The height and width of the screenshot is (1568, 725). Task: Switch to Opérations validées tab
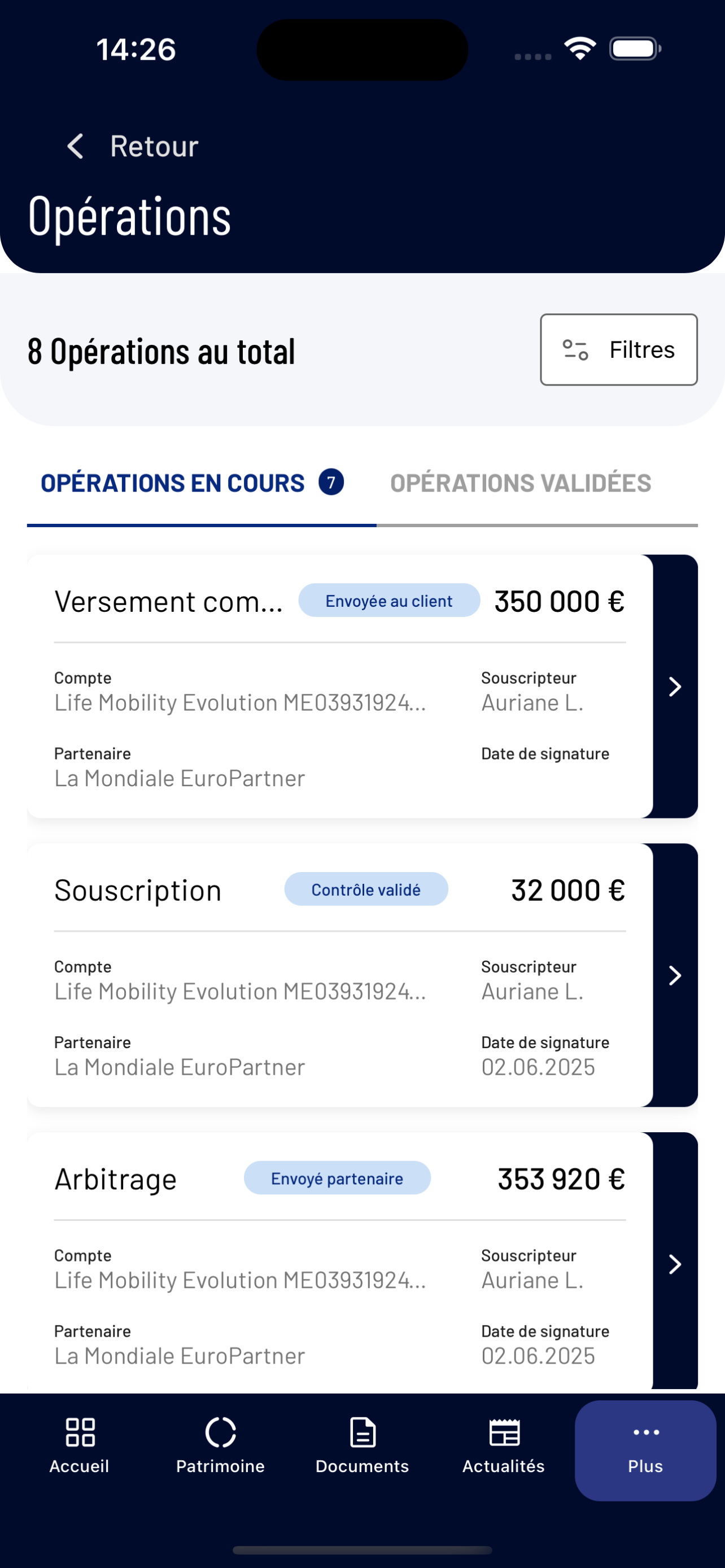tap(521, 483)
